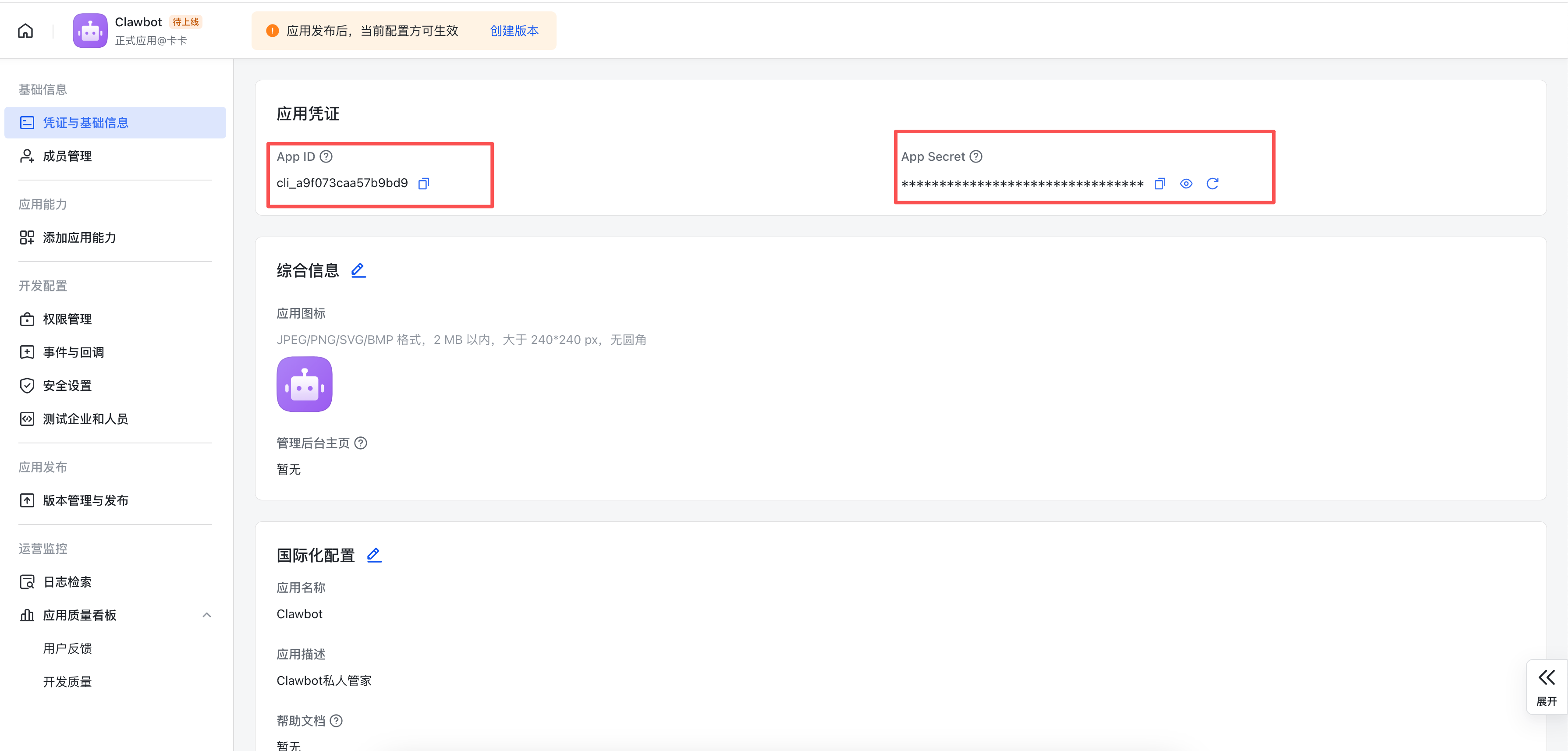Edit the 综合信息 section
The height and width of the screenshot is (751, 1568).
(358, 269)
